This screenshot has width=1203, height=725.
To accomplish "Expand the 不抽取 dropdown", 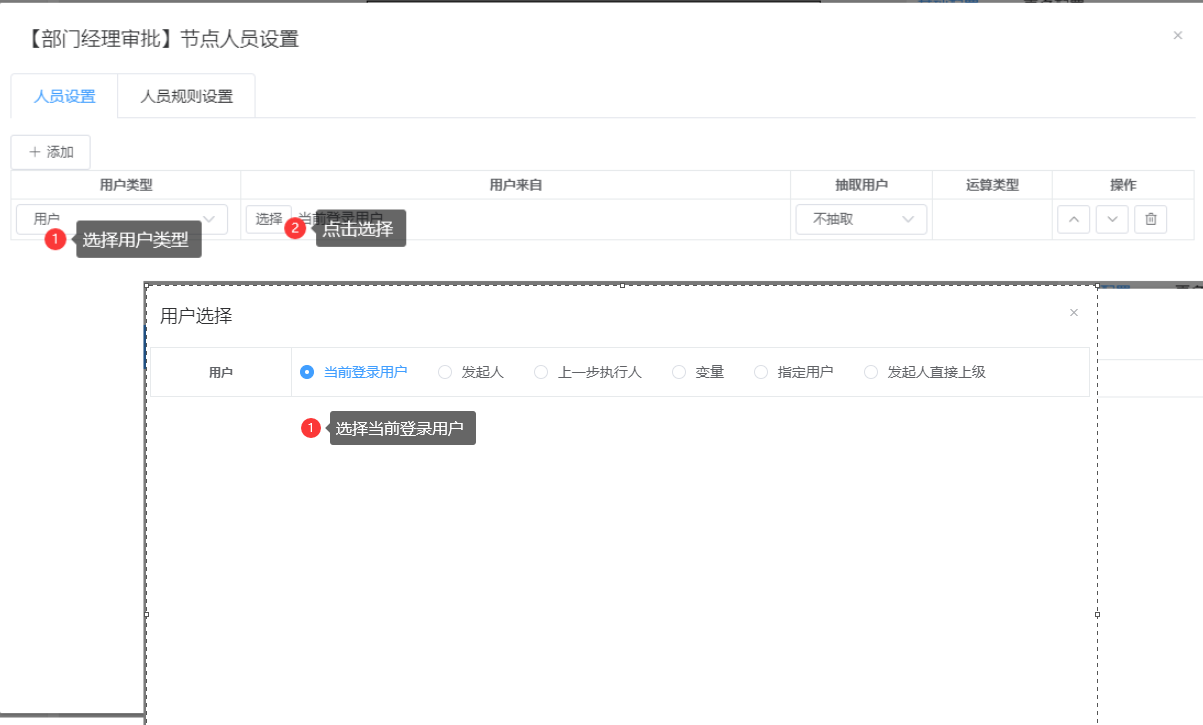I will [x=861, y=219].
